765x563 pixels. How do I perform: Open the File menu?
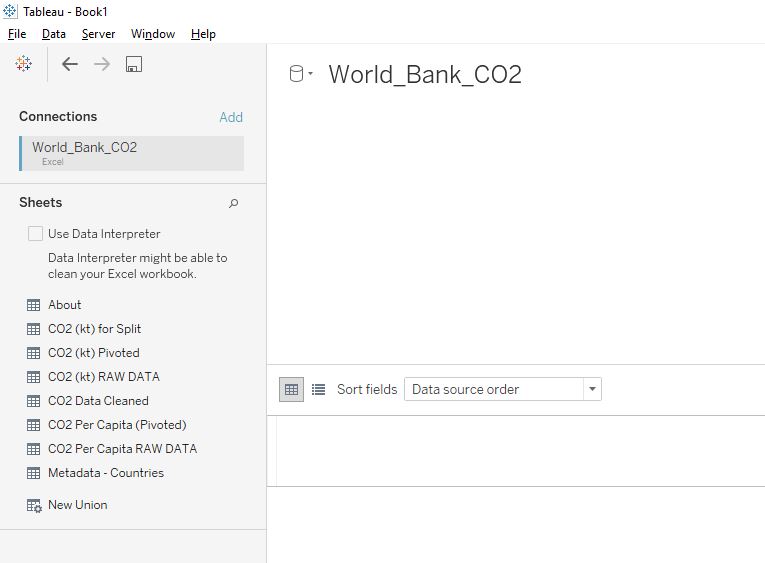tap(17, 34)
